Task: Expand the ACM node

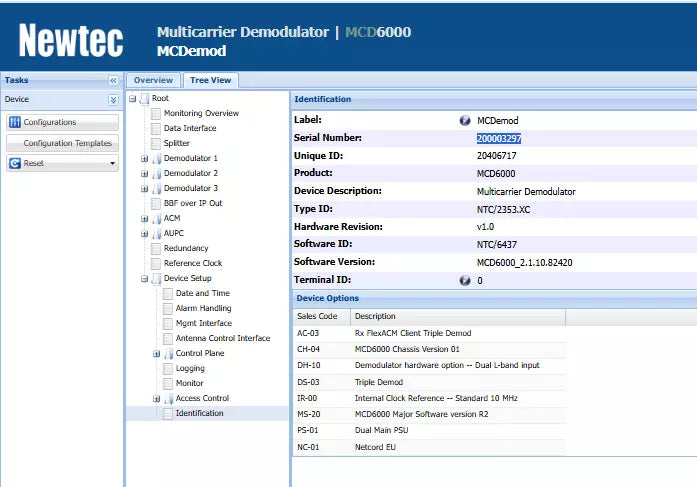Action: pyautogui.click(x=144, y=219)
